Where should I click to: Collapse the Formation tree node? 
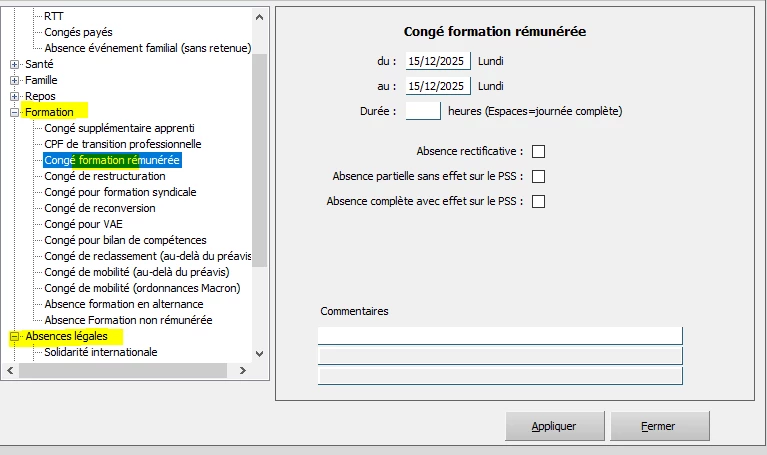15,112
